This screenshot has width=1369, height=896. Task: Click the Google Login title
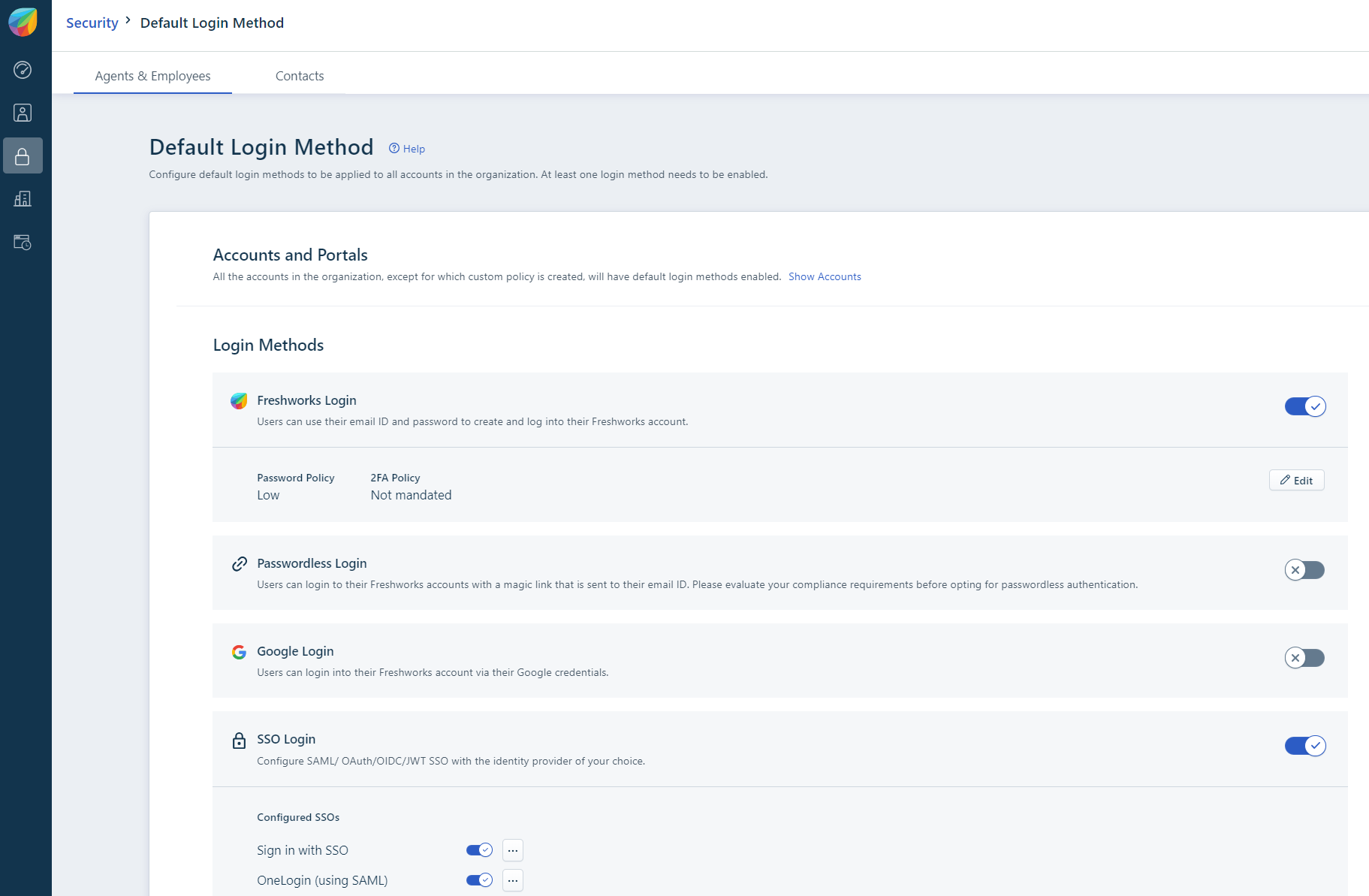pos(295,651)
